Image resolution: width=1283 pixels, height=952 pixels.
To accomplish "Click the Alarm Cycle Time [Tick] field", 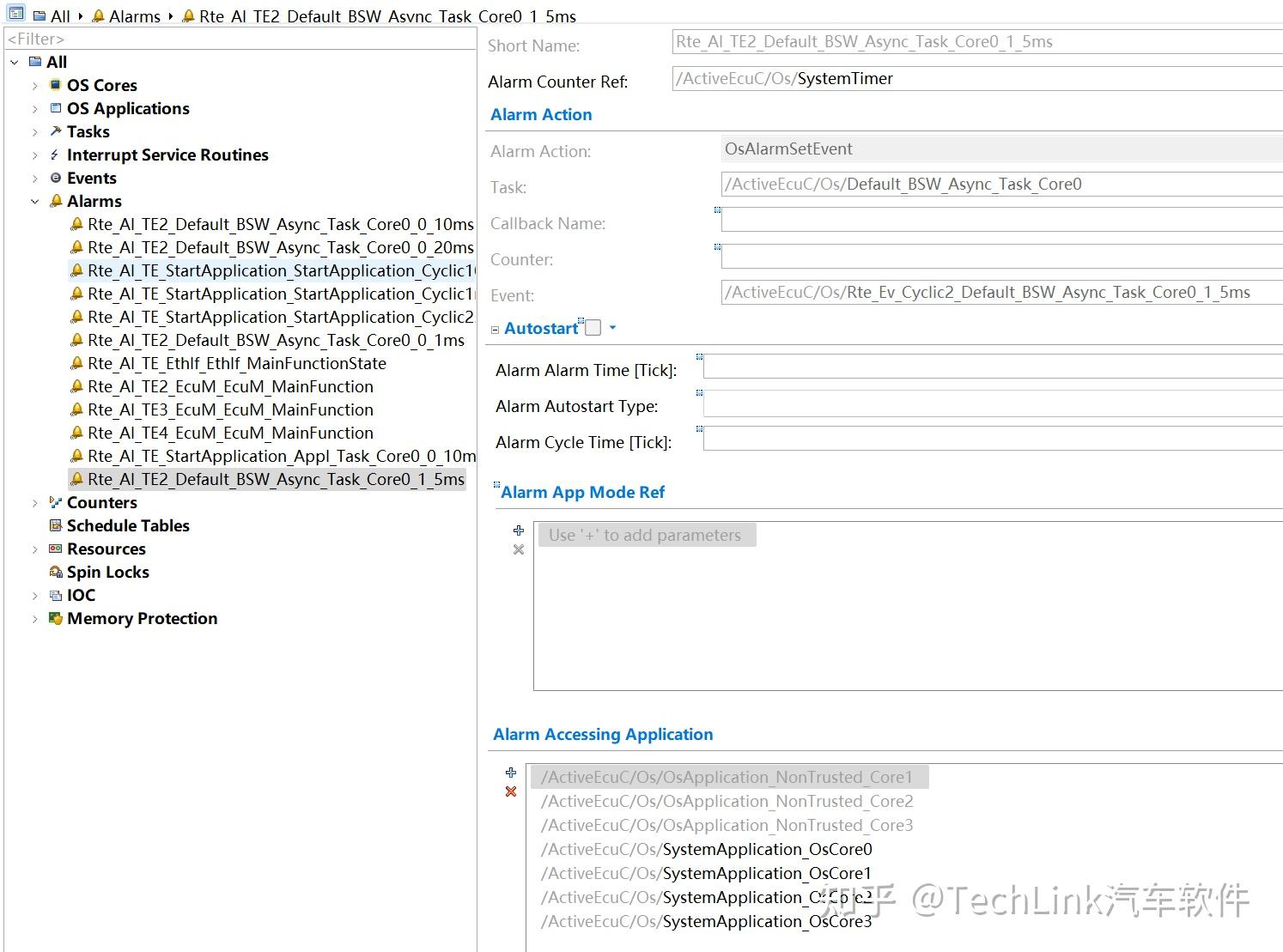I will [x=993, y=439].
